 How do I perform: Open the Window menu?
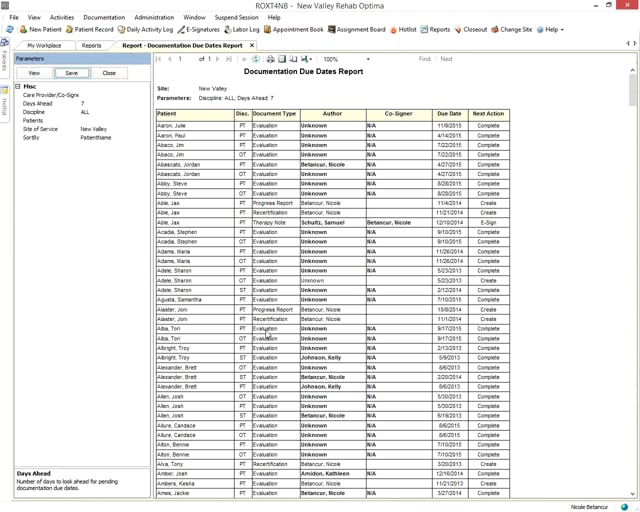point(194,18)
